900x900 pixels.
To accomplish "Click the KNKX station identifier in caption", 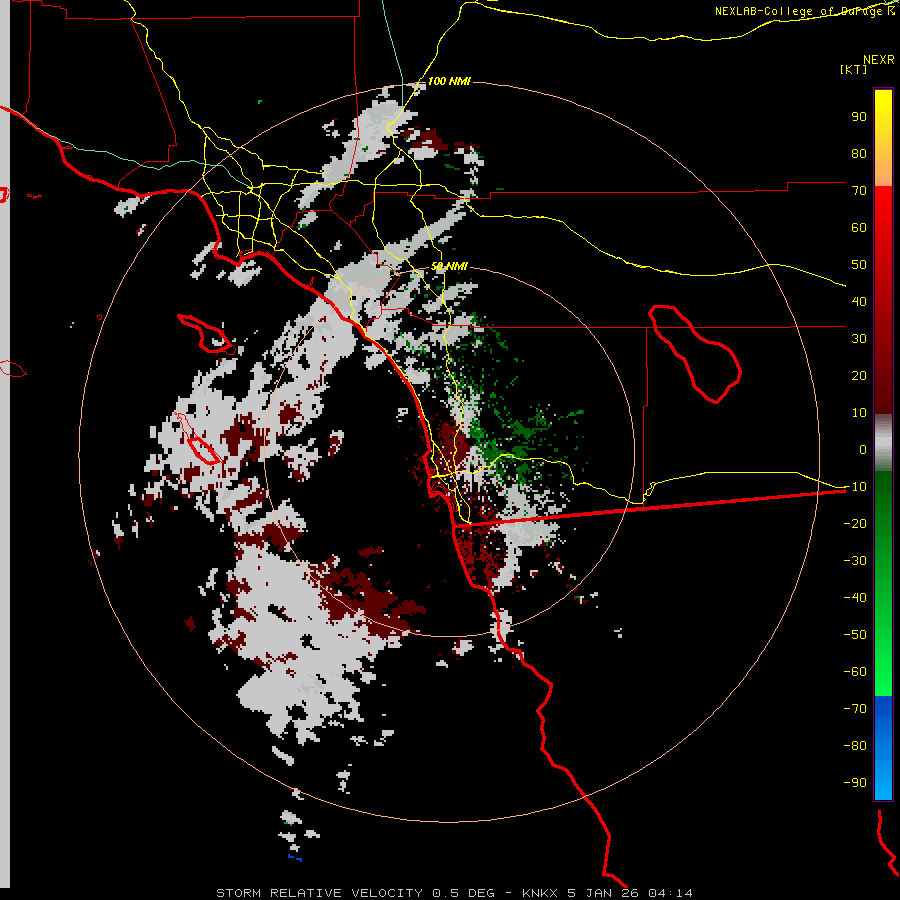I will point(540,893).
